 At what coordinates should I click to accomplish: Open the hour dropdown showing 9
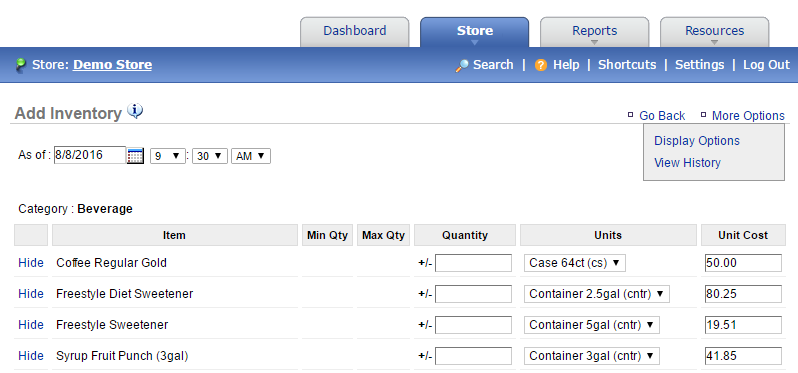168,156
